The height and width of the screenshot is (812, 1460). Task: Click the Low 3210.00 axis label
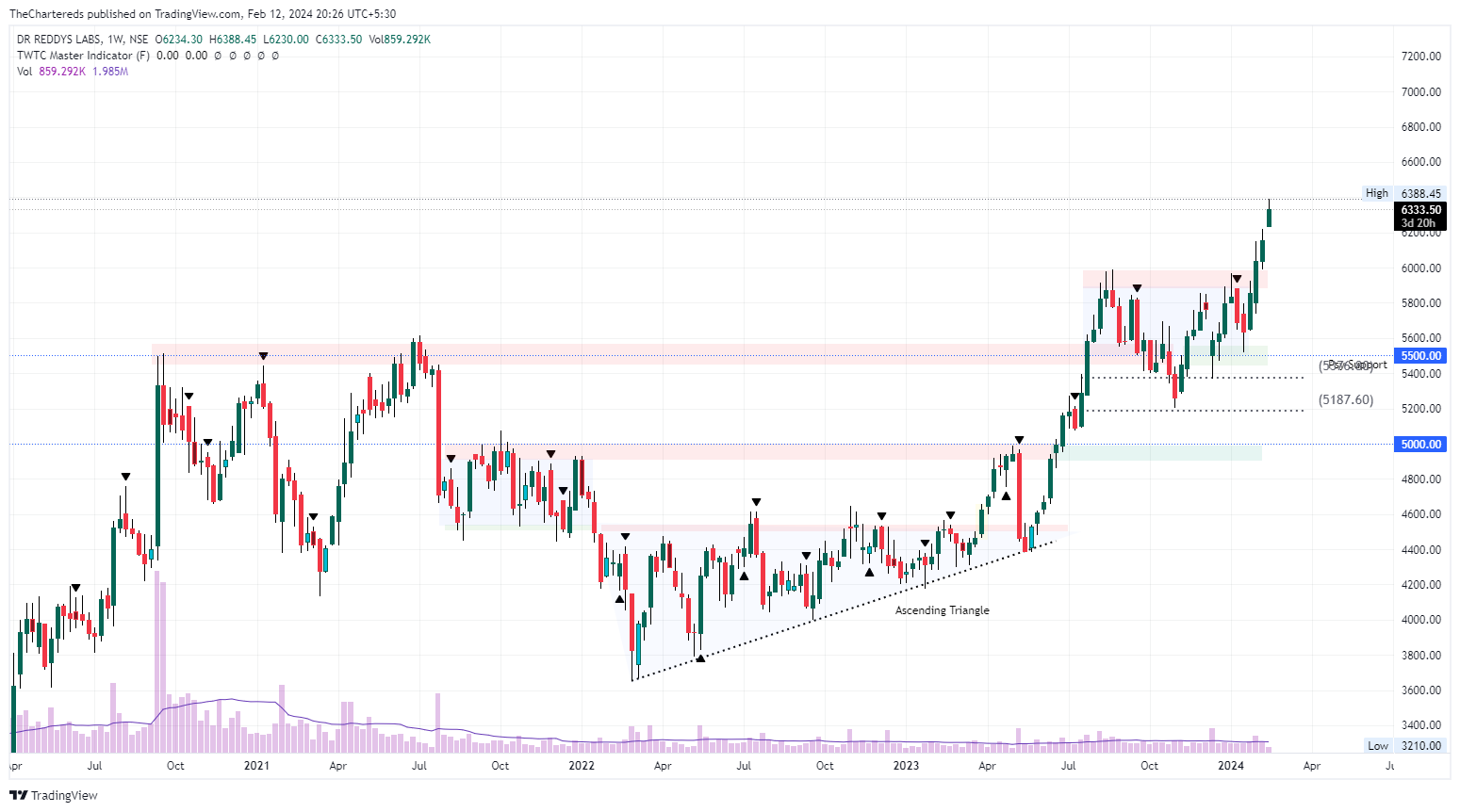point(1404,746)
